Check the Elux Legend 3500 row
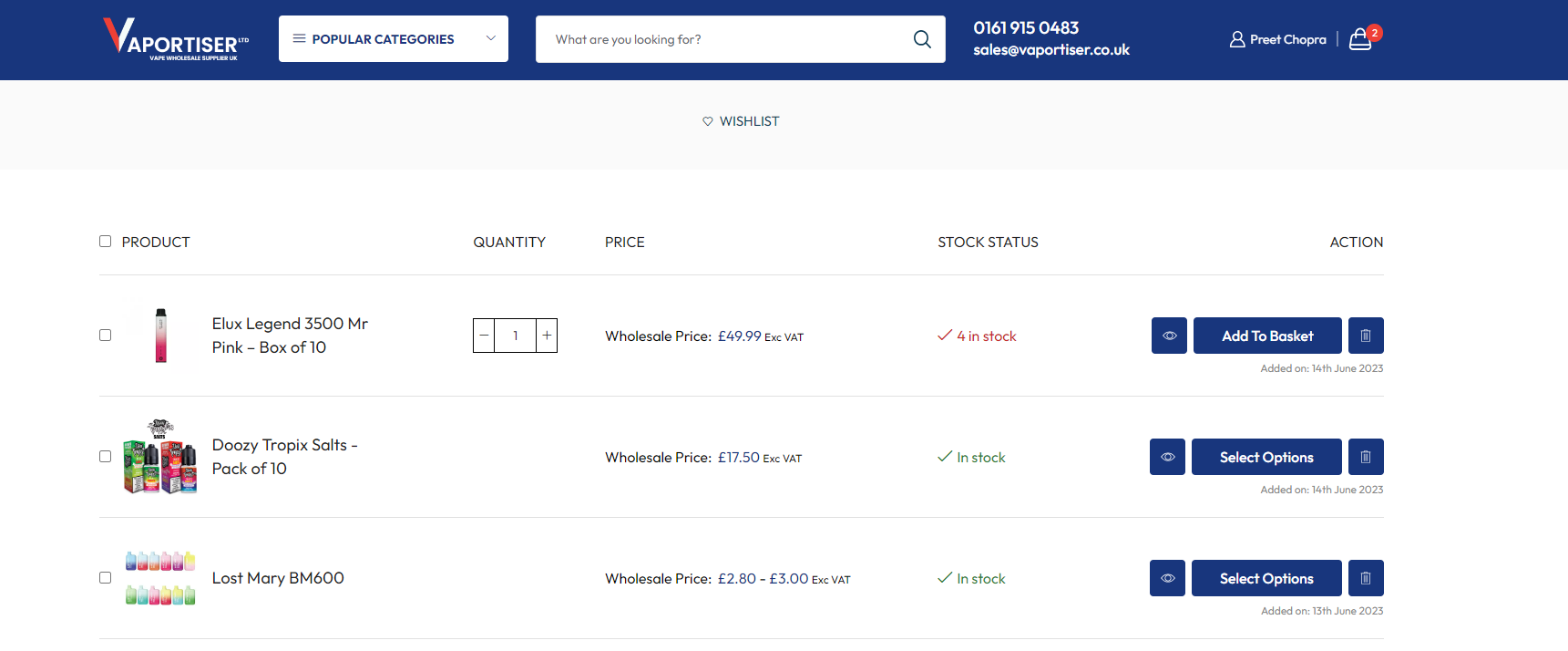The height and width of the screenshot is (651, 1568). pyautogui.click(x=105, y=336)
